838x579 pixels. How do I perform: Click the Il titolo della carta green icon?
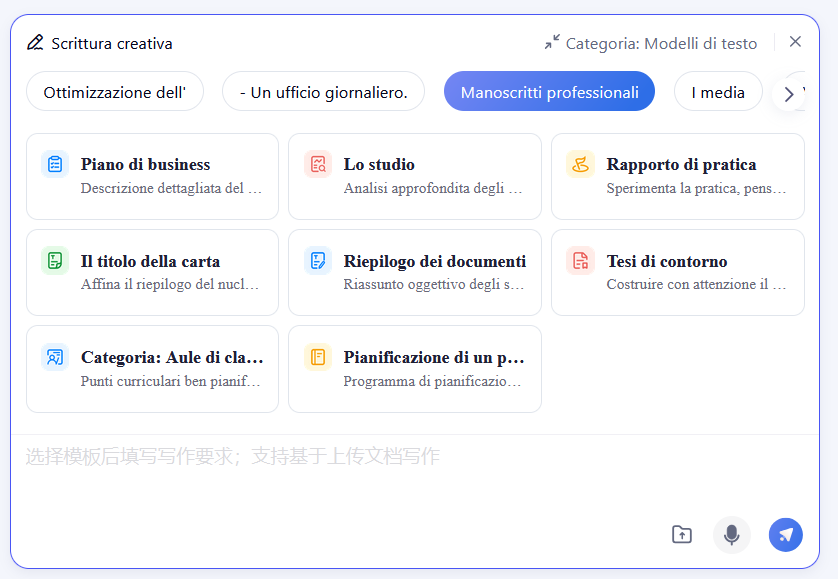[x=55, y=261]
